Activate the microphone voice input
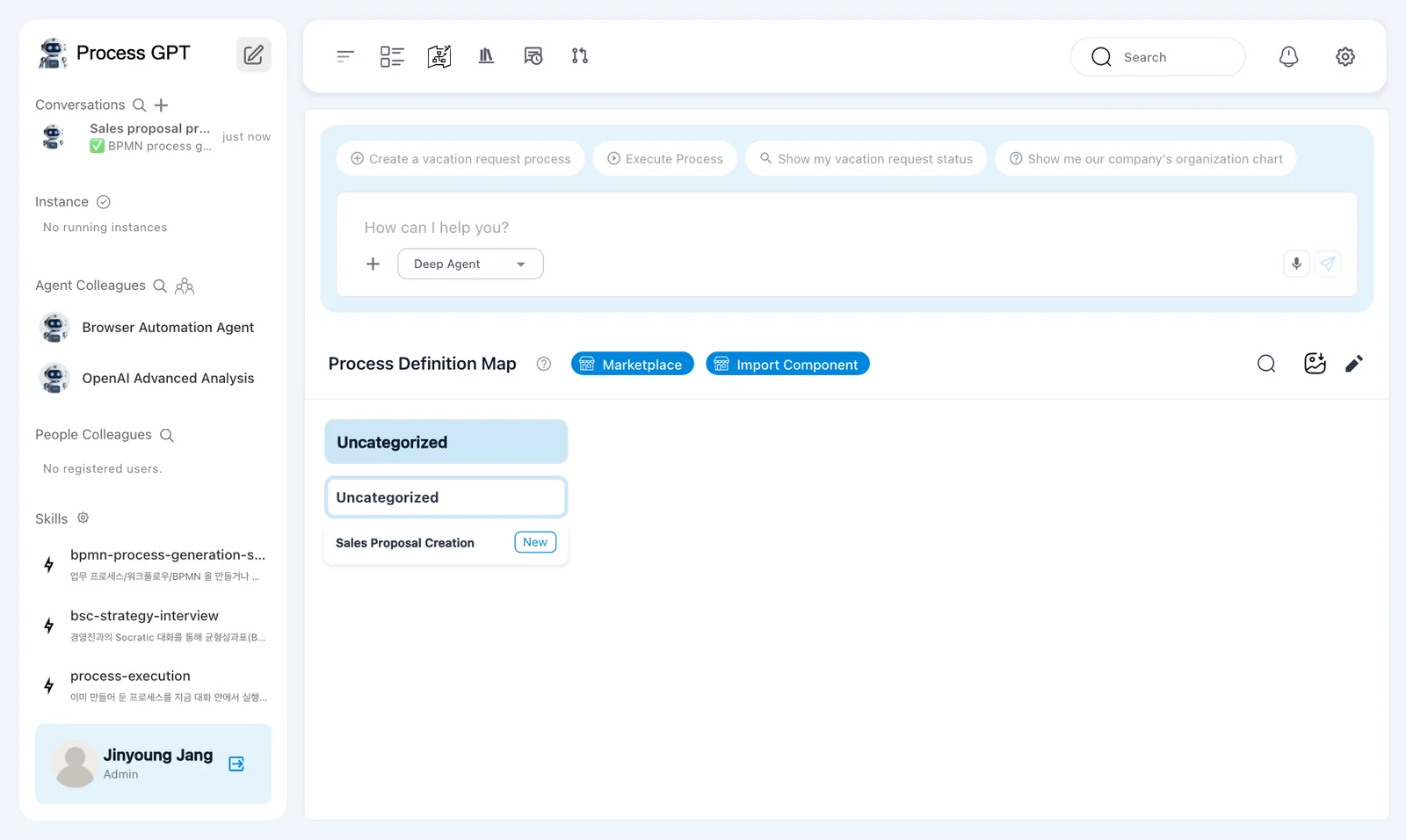 point(1296,264)
